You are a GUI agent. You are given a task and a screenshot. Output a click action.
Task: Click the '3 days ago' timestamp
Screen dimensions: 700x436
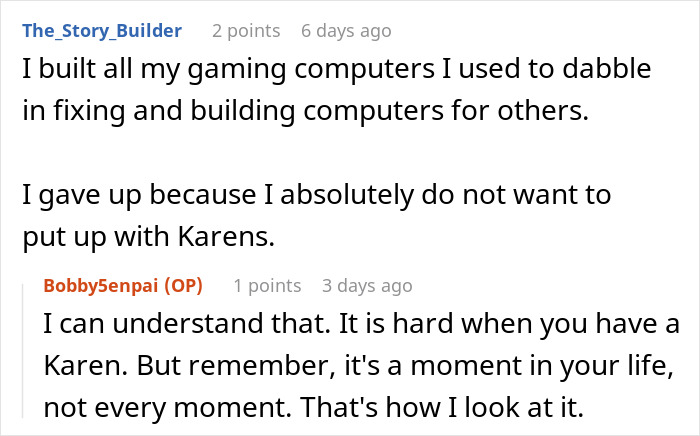(367, 286)
